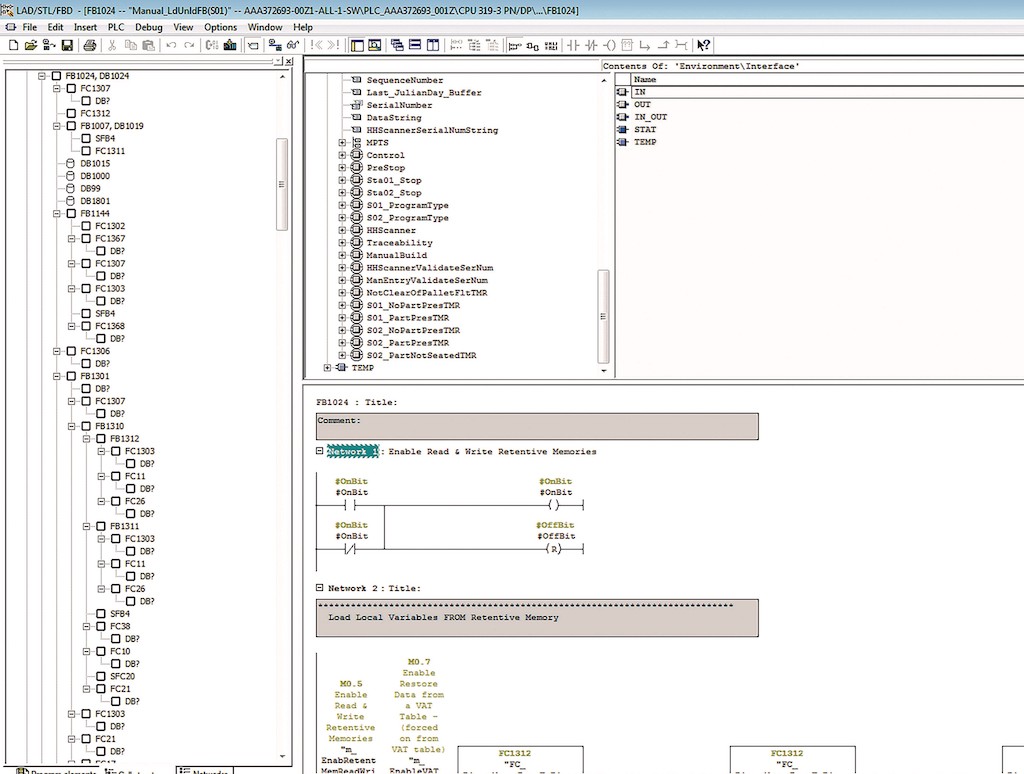This screenshot has height=774, width=1024.
Task: Collapse the FB1144 node in call tree
Action: coord(57,214)
